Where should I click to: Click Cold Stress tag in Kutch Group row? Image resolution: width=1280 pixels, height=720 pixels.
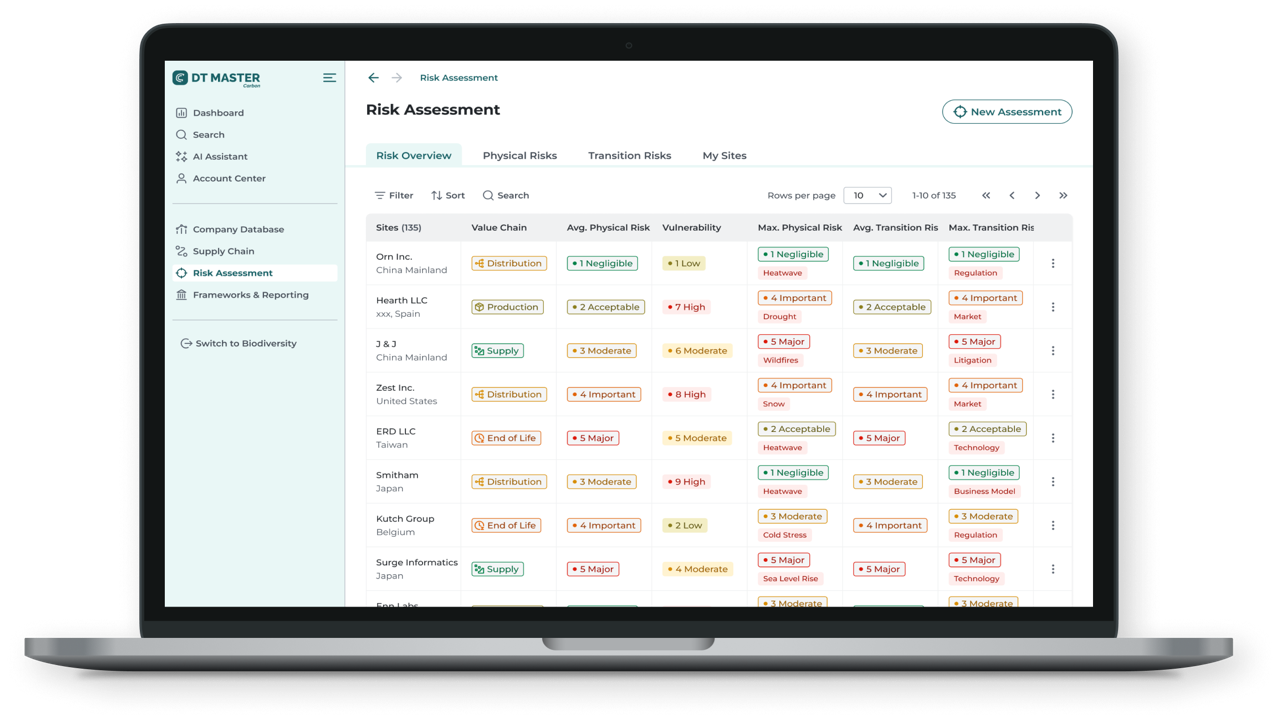click(785, 535)
